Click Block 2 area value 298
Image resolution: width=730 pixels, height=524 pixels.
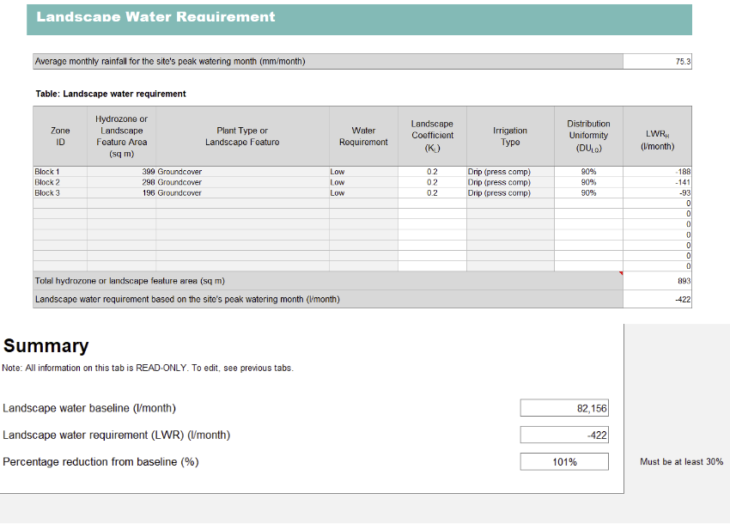click(121, 183)
